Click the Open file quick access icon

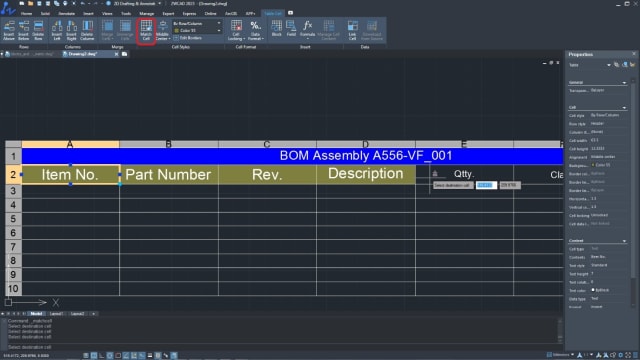[30, 3]
